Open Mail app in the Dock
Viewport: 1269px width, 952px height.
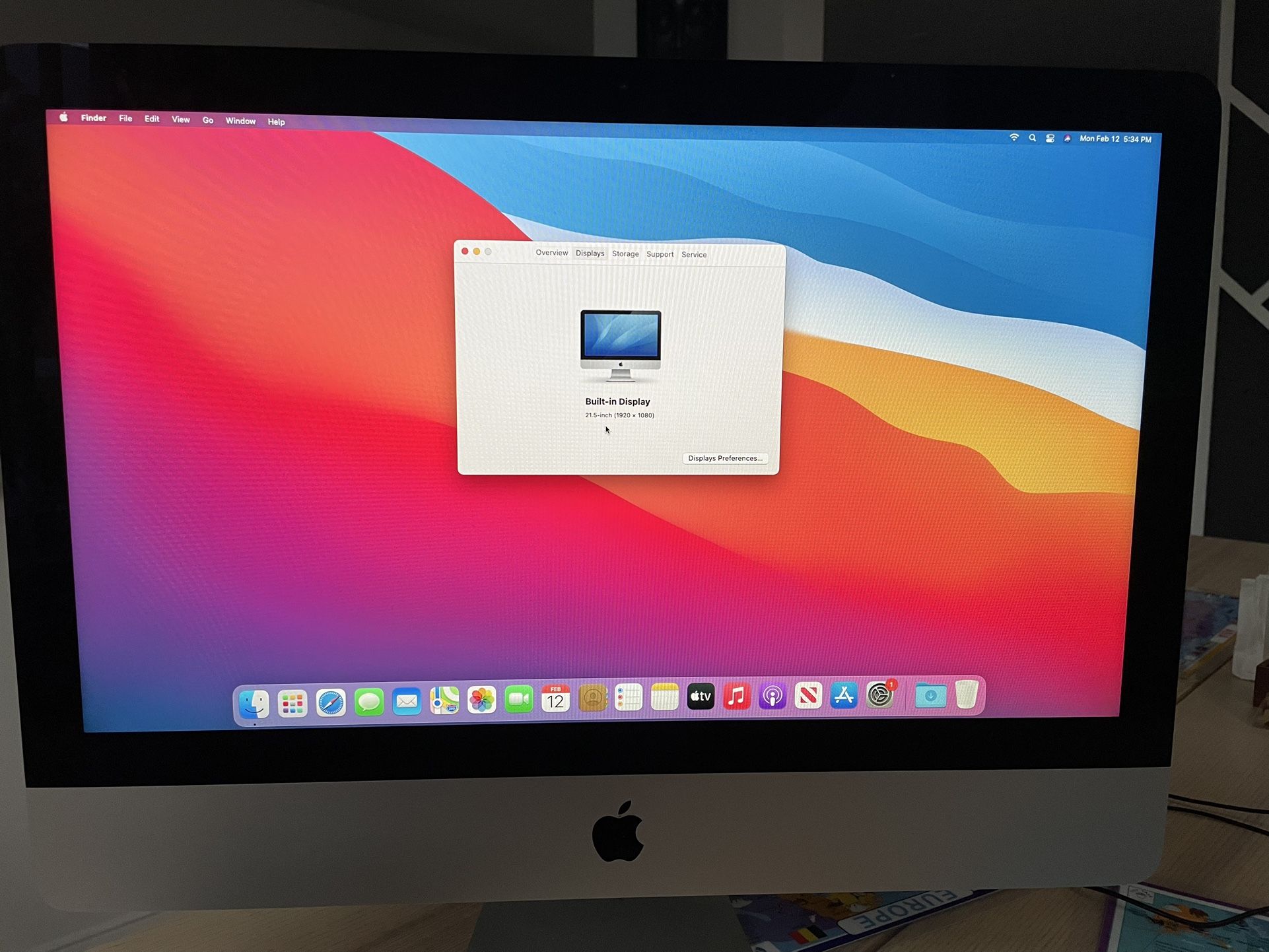[x=407, y=701]
